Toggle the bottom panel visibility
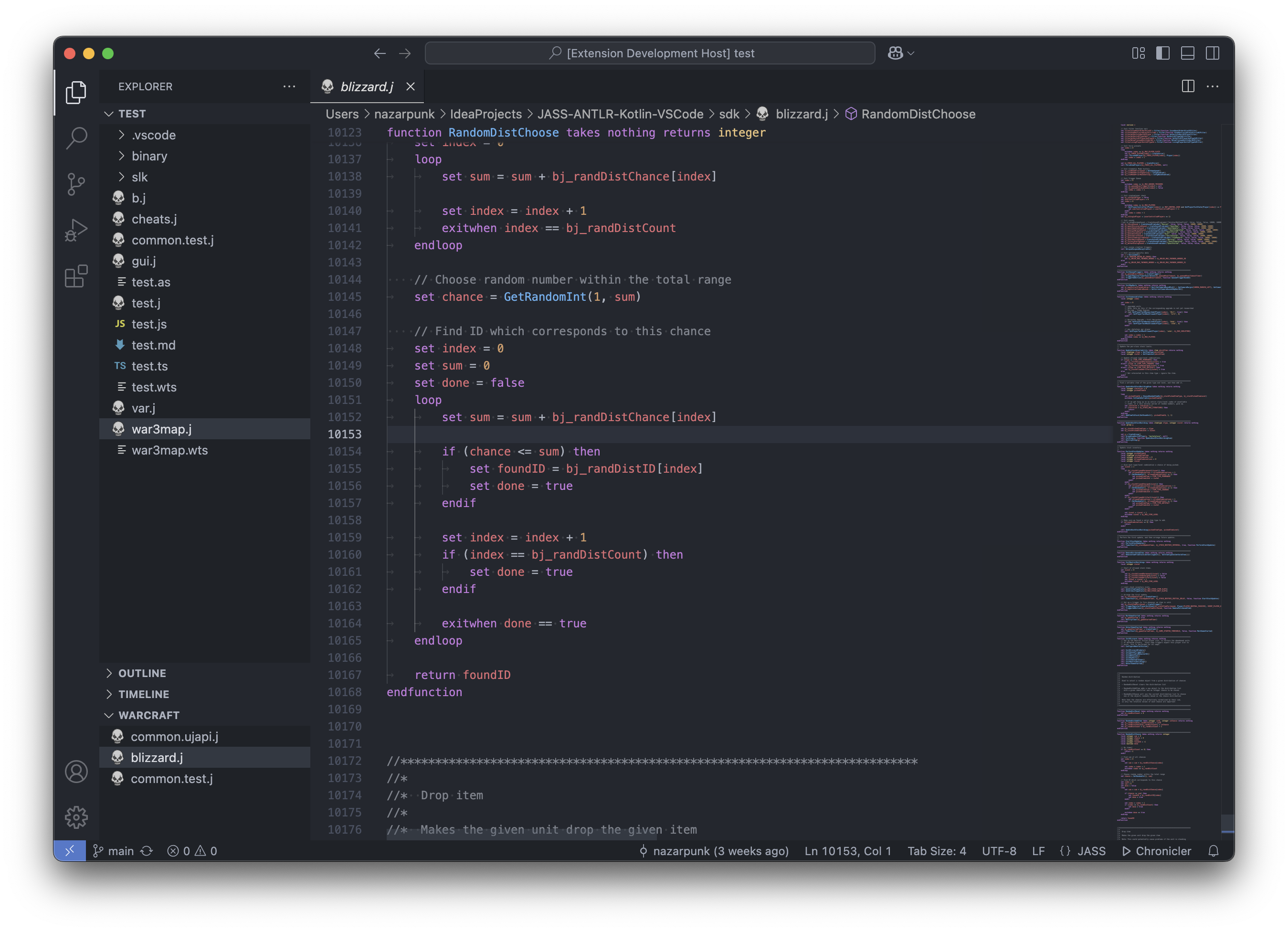The width and height of the screenshot is (1288, 932). click(1187, 53)
